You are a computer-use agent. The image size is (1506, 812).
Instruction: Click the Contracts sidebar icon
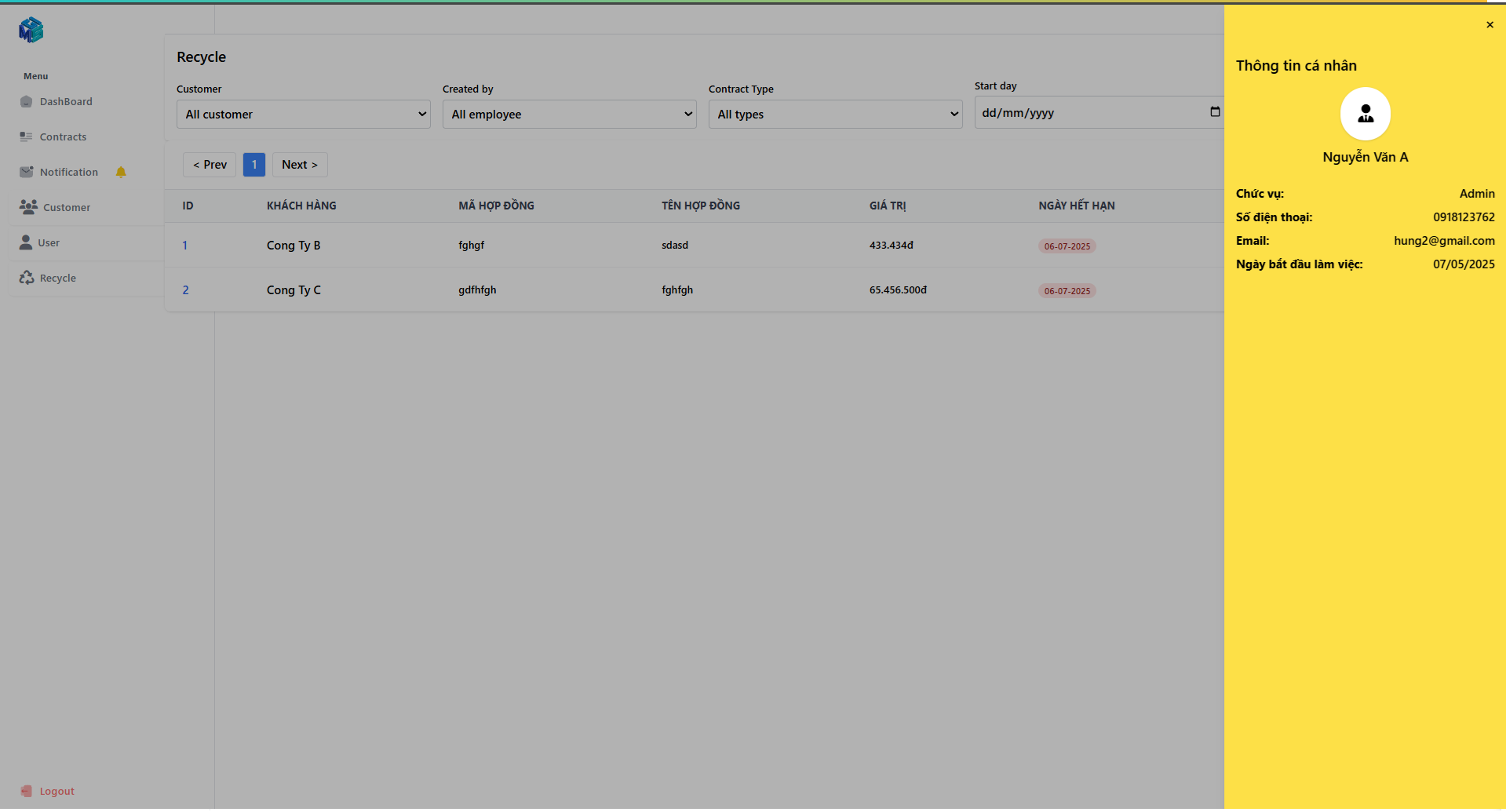pos(26,137)
